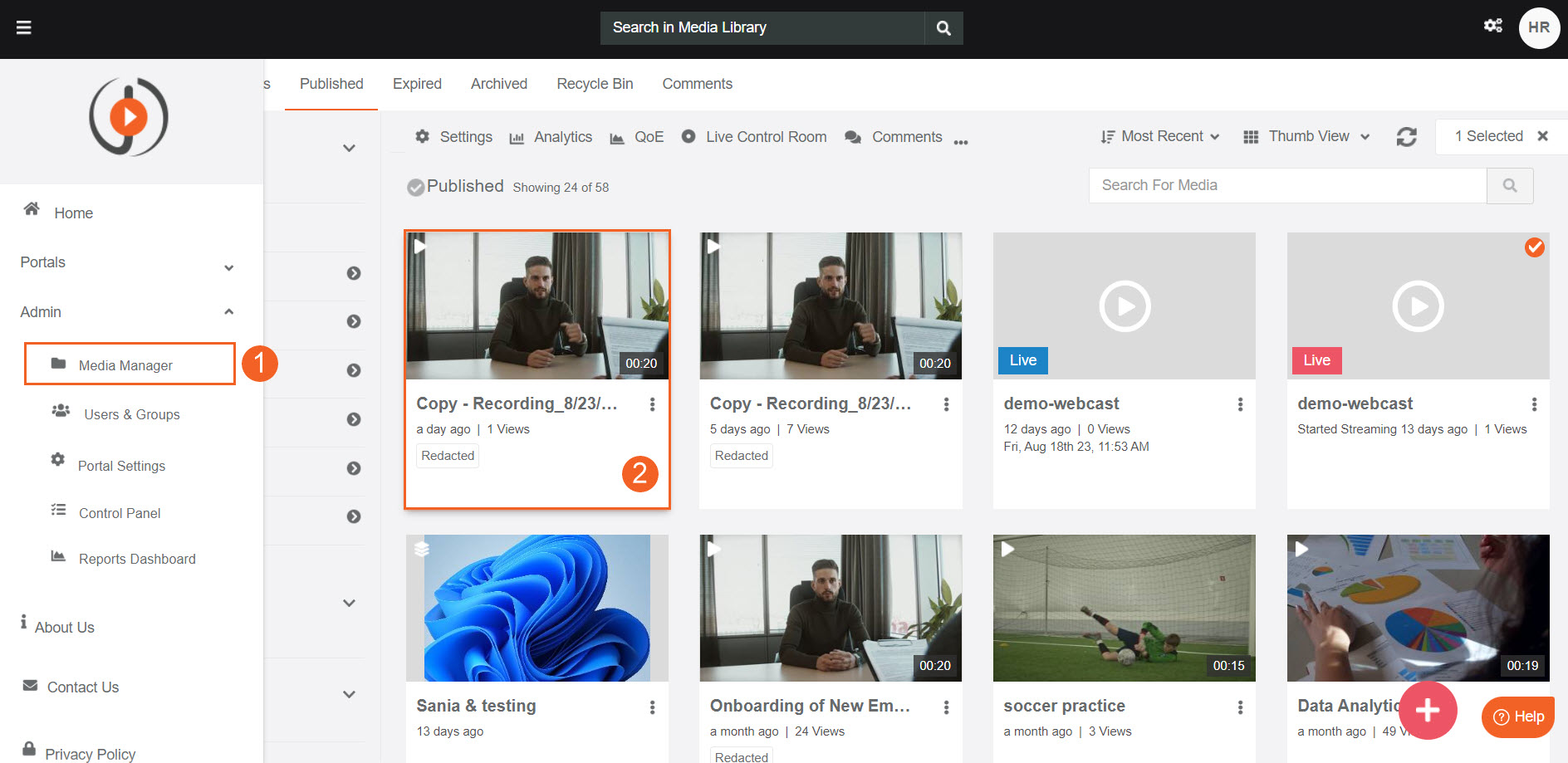
Task: Open options menu for soccer practice video
Action: coord(1240,707)
